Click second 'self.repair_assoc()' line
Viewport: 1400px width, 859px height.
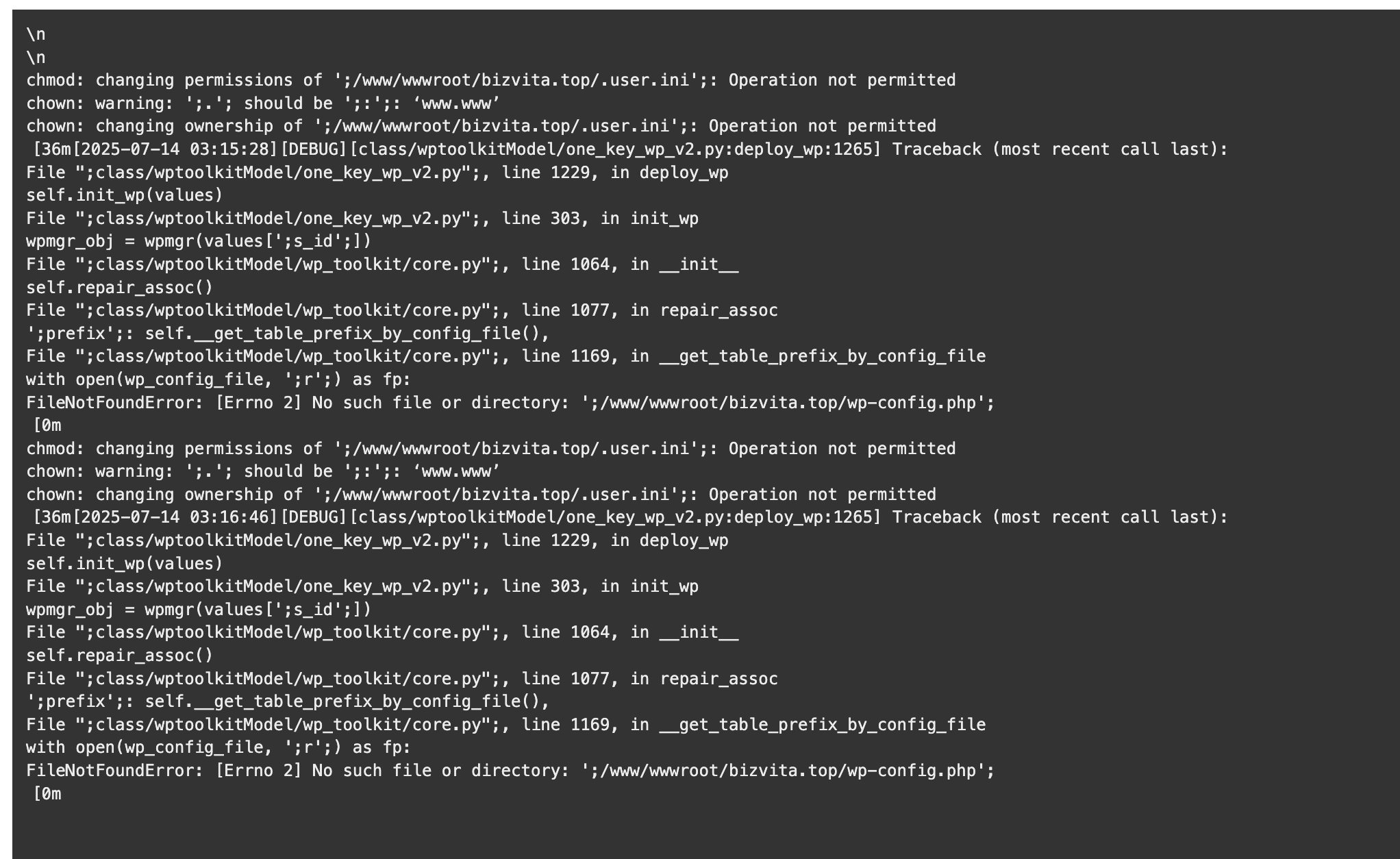pos(120,656)
